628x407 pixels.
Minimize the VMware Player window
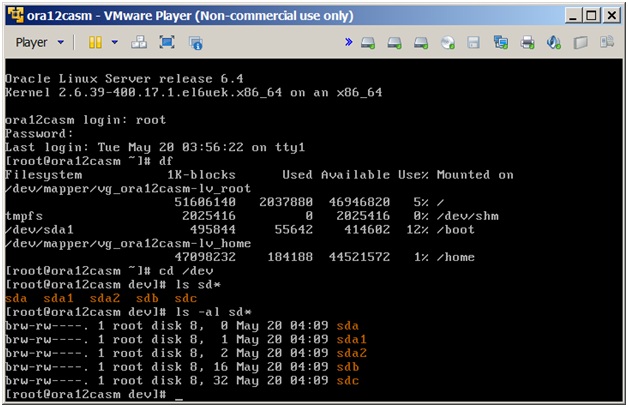(573, 16)
